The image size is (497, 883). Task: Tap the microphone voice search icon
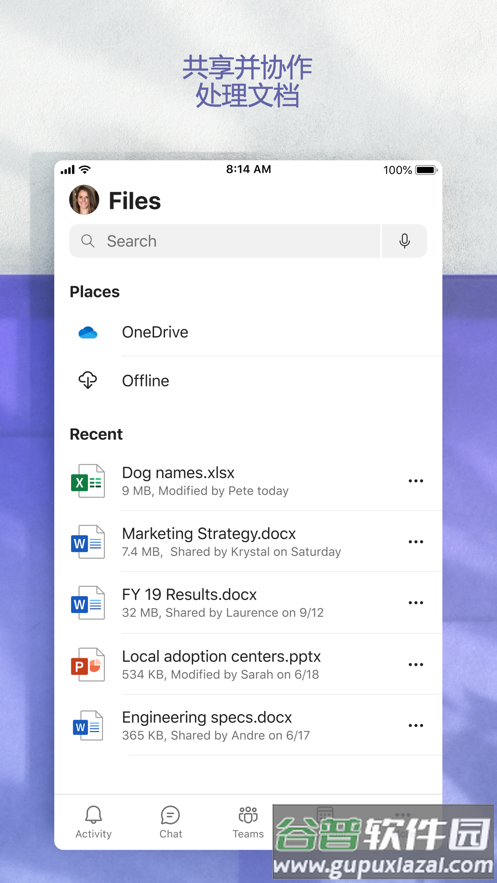404,241
